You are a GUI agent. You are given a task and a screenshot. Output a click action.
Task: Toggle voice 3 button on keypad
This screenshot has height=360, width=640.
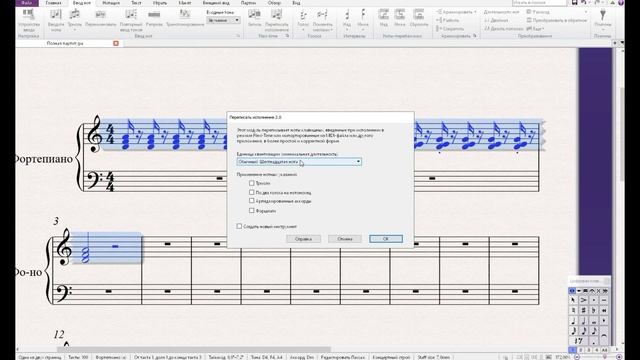pos(588,350)
